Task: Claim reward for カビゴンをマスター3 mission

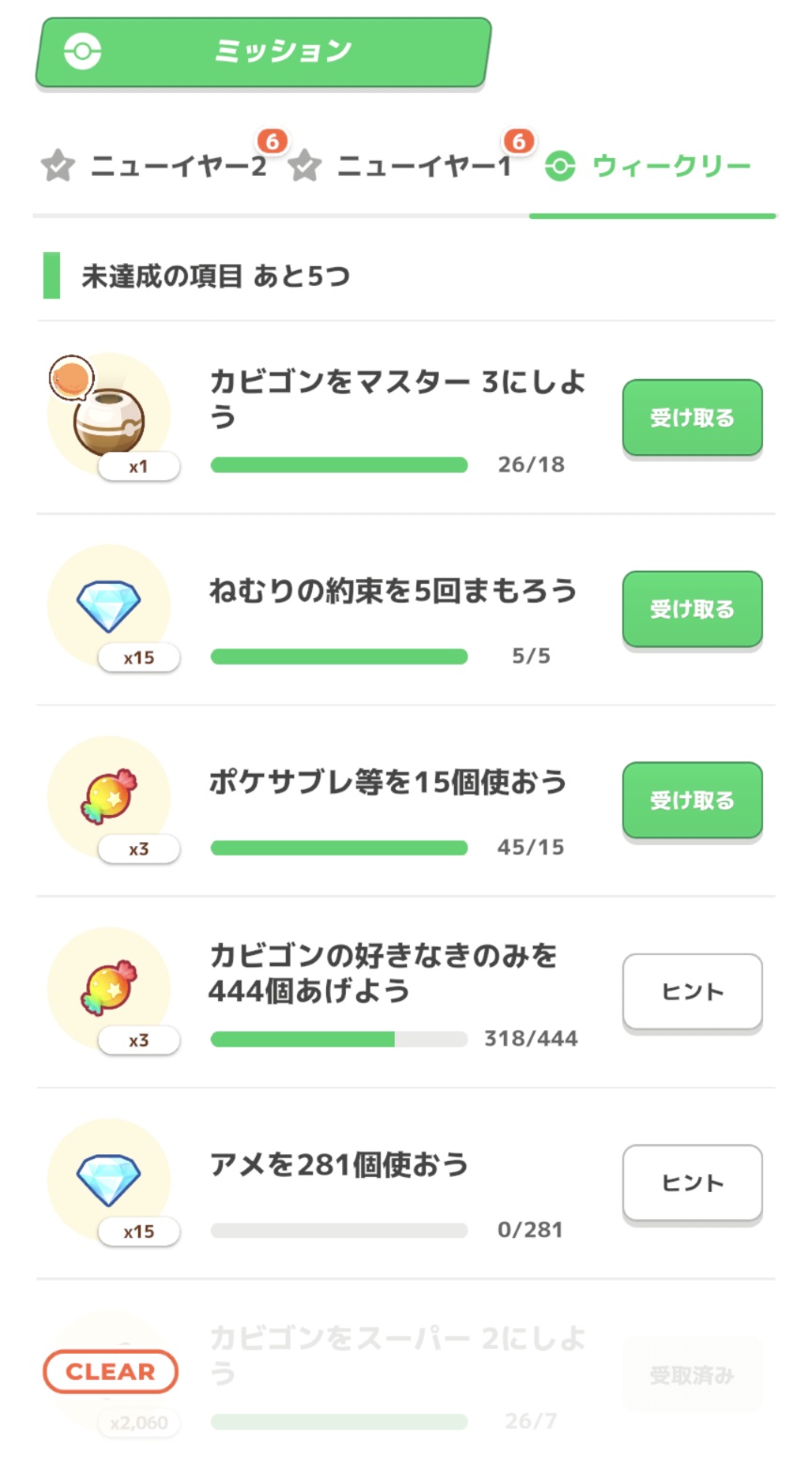Action: [692, 418]
